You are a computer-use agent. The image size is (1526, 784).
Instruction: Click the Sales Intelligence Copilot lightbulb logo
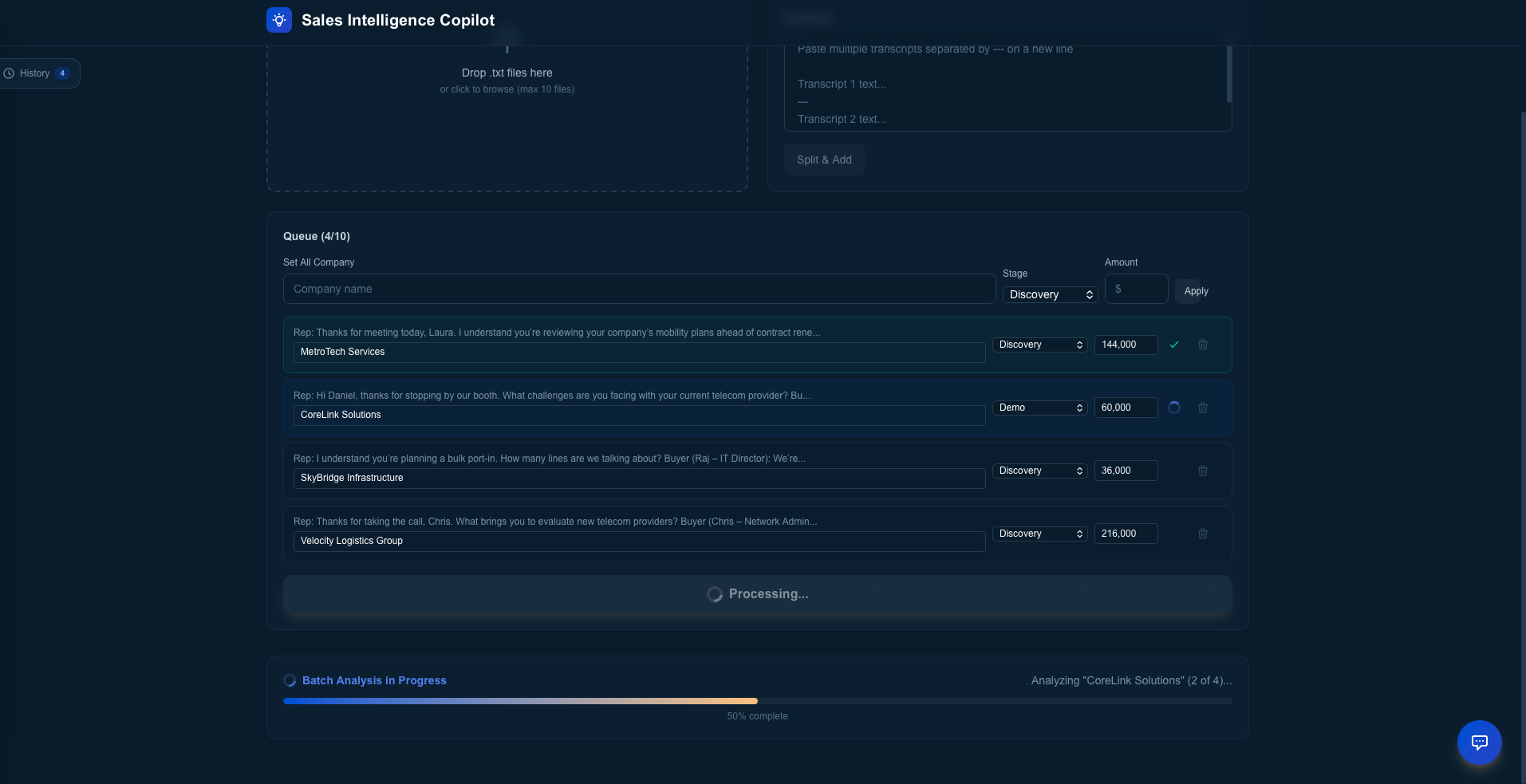[x=279, y=20]
